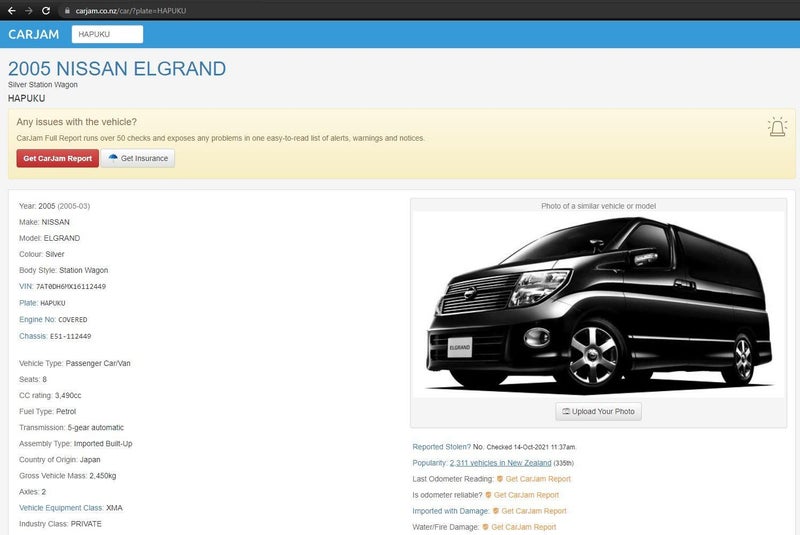Screen dimensions: 800x535
Task: Click the padlock icon in the address bar
Action: tap(67, 10)
